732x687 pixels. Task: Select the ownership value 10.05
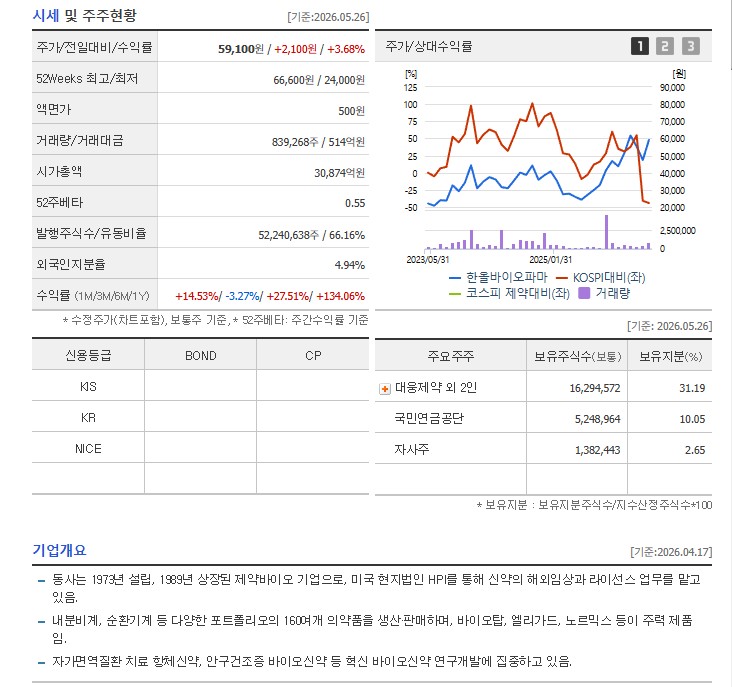[x=692, y=419]
